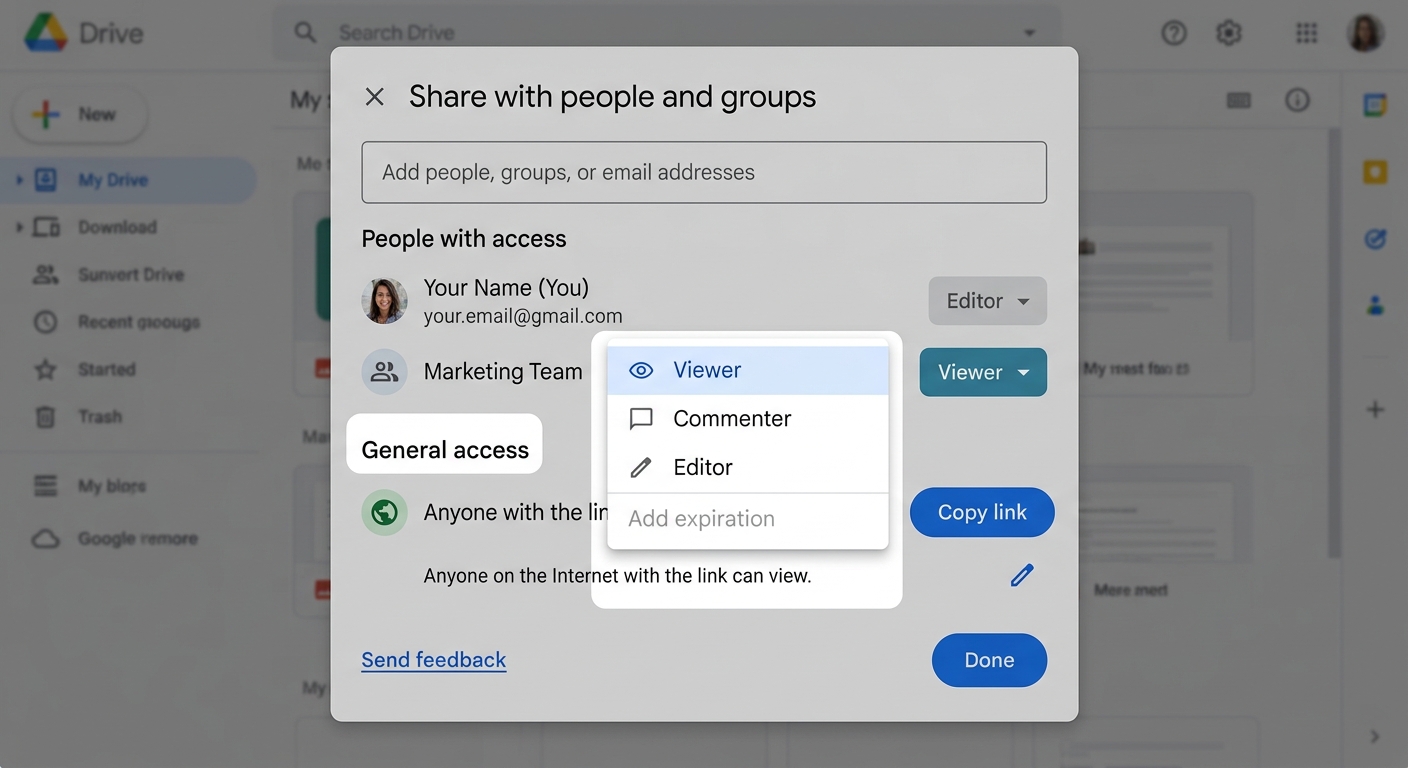Screen dimensions: 1408x768
Task: Open search options dropdown arrow in search bar
Action: point(1029,33)
